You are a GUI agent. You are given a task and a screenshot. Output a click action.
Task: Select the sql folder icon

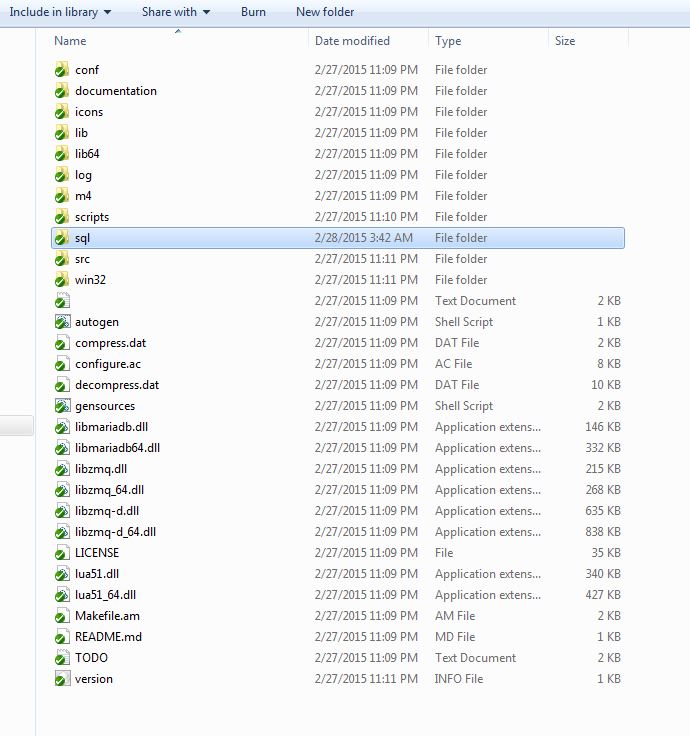coord(61,238)
